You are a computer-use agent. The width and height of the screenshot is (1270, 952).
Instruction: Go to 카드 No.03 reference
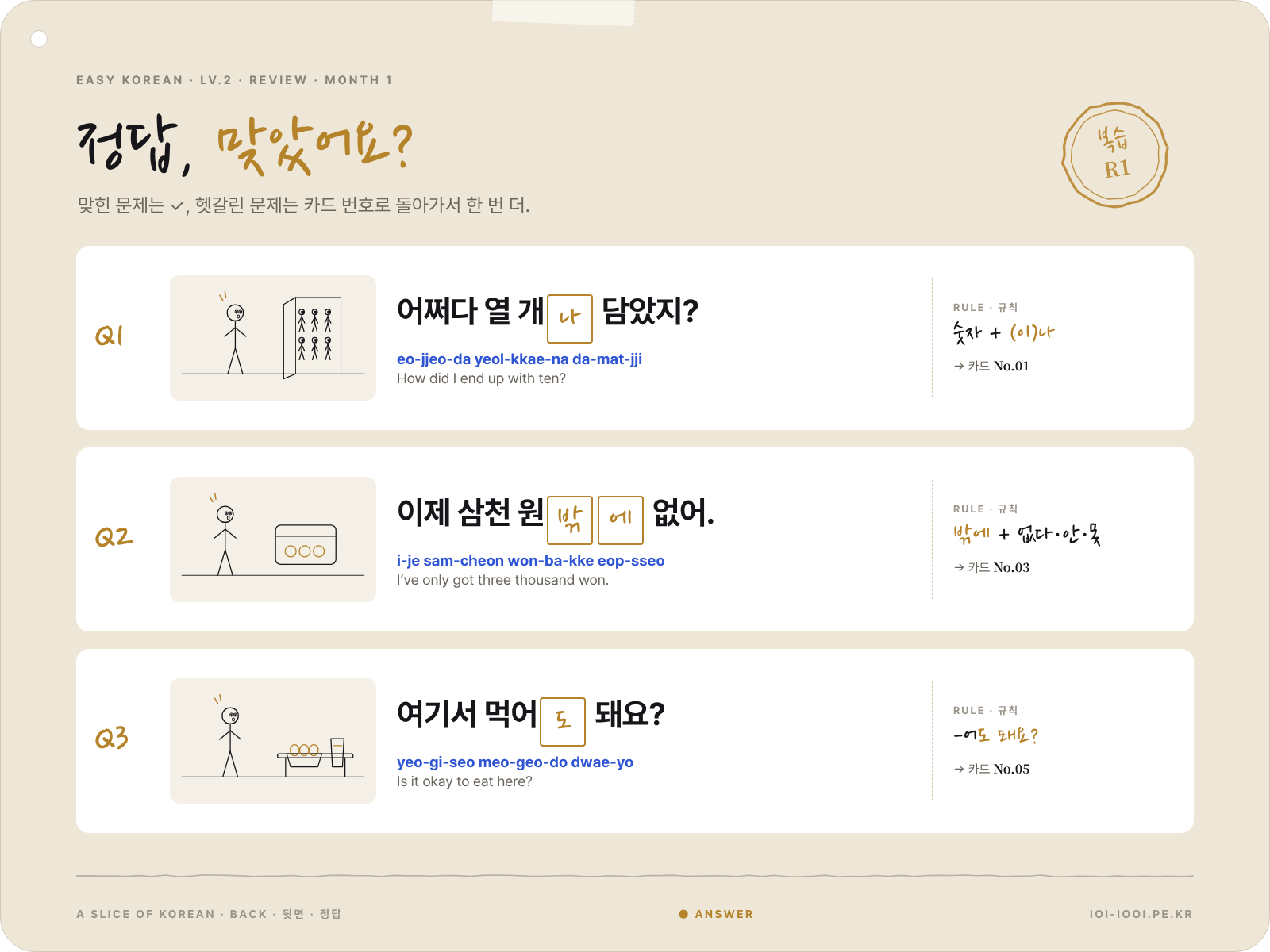[991, 567]
